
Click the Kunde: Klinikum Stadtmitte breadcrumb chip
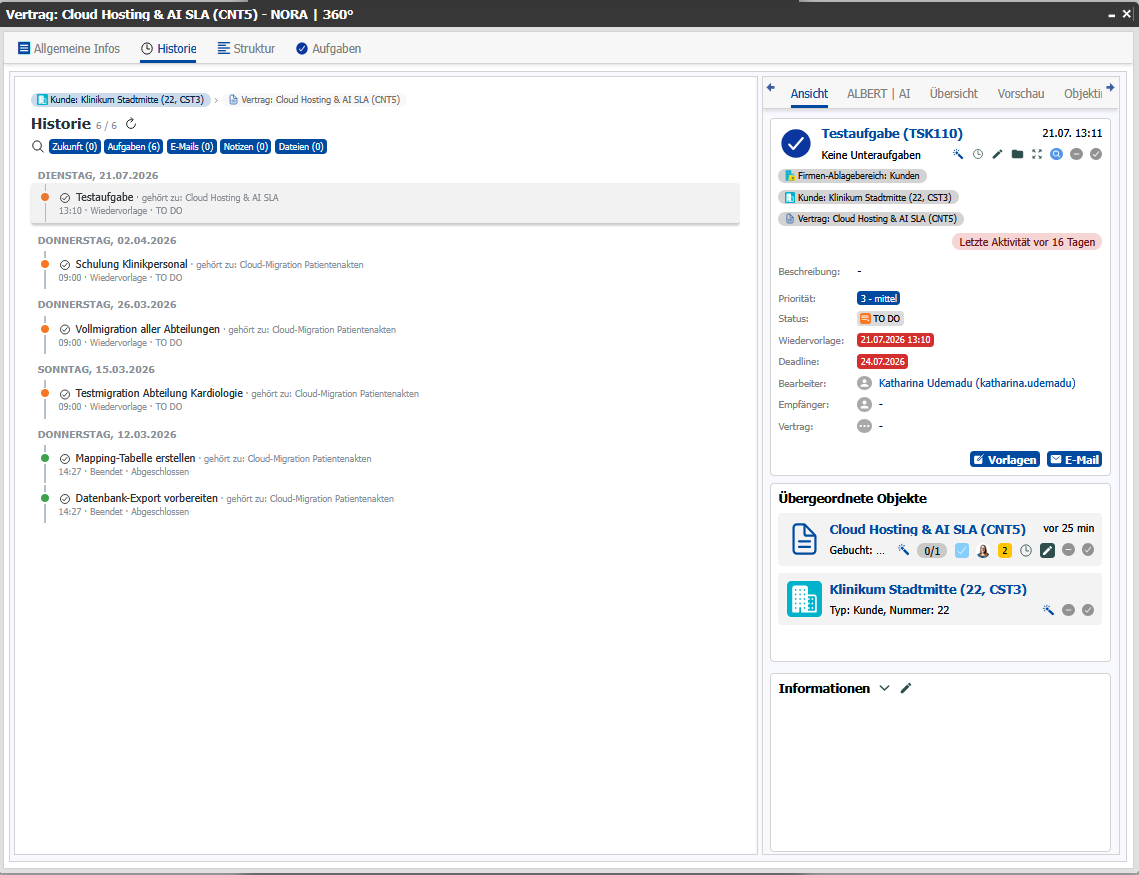(121, 99)
